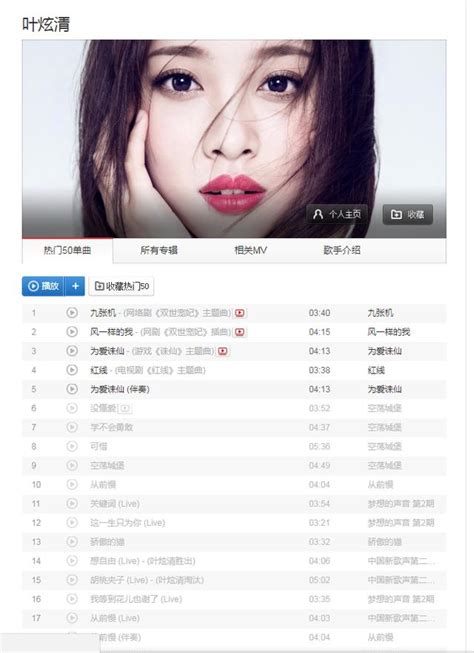Click the 收藏 button on the banner
Screen dimensions: 474x653
point(408,214)
